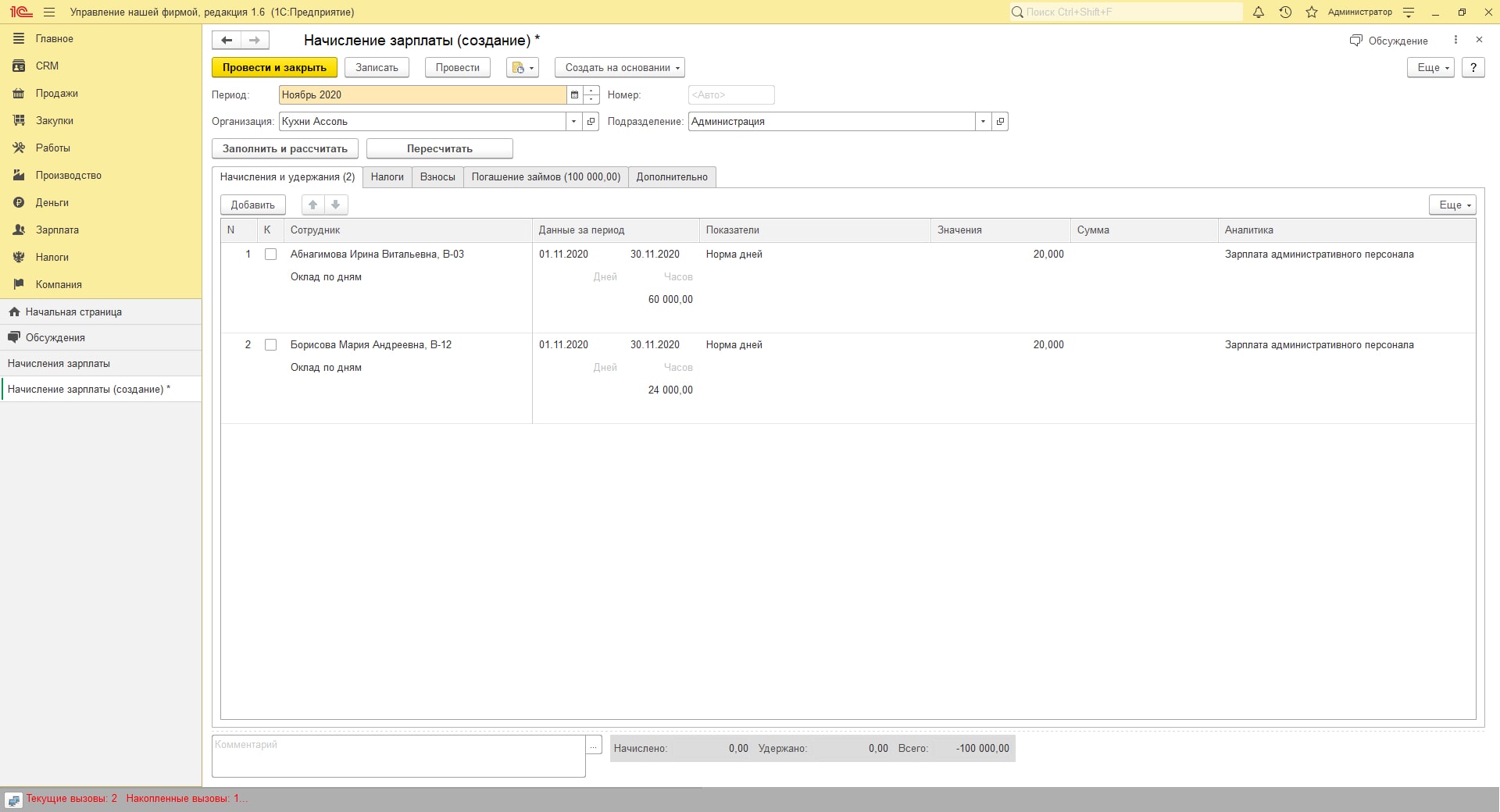
Task: Open help with the question mark button
Action: point(1473,68)
